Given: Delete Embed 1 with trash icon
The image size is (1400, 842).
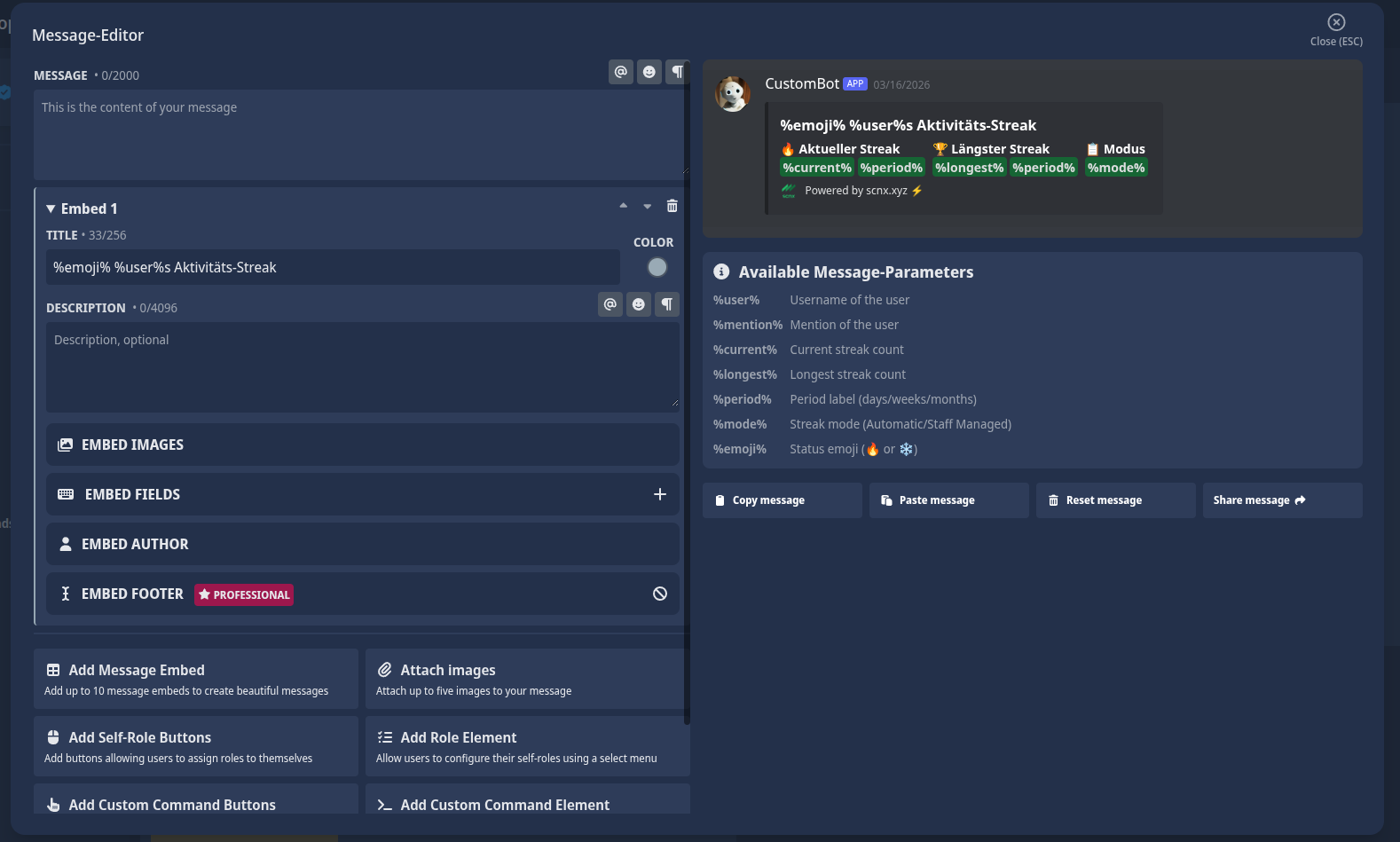Looking at the screenshot, I should 672,207.
